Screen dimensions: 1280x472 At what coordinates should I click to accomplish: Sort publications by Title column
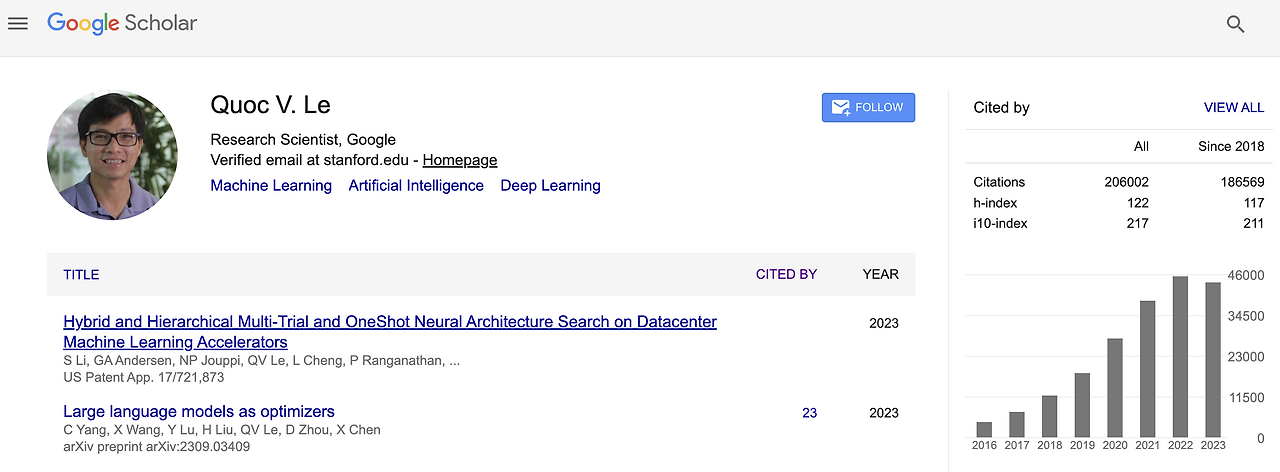click(81, 274)
